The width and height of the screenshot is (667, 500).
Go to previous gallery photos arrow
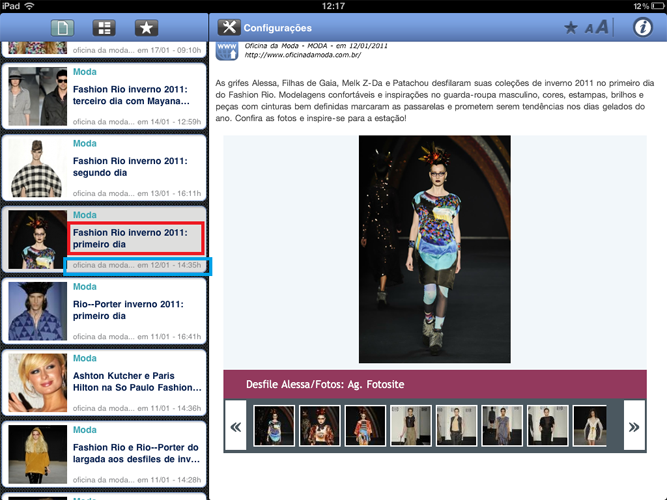[x=235, y=426]
